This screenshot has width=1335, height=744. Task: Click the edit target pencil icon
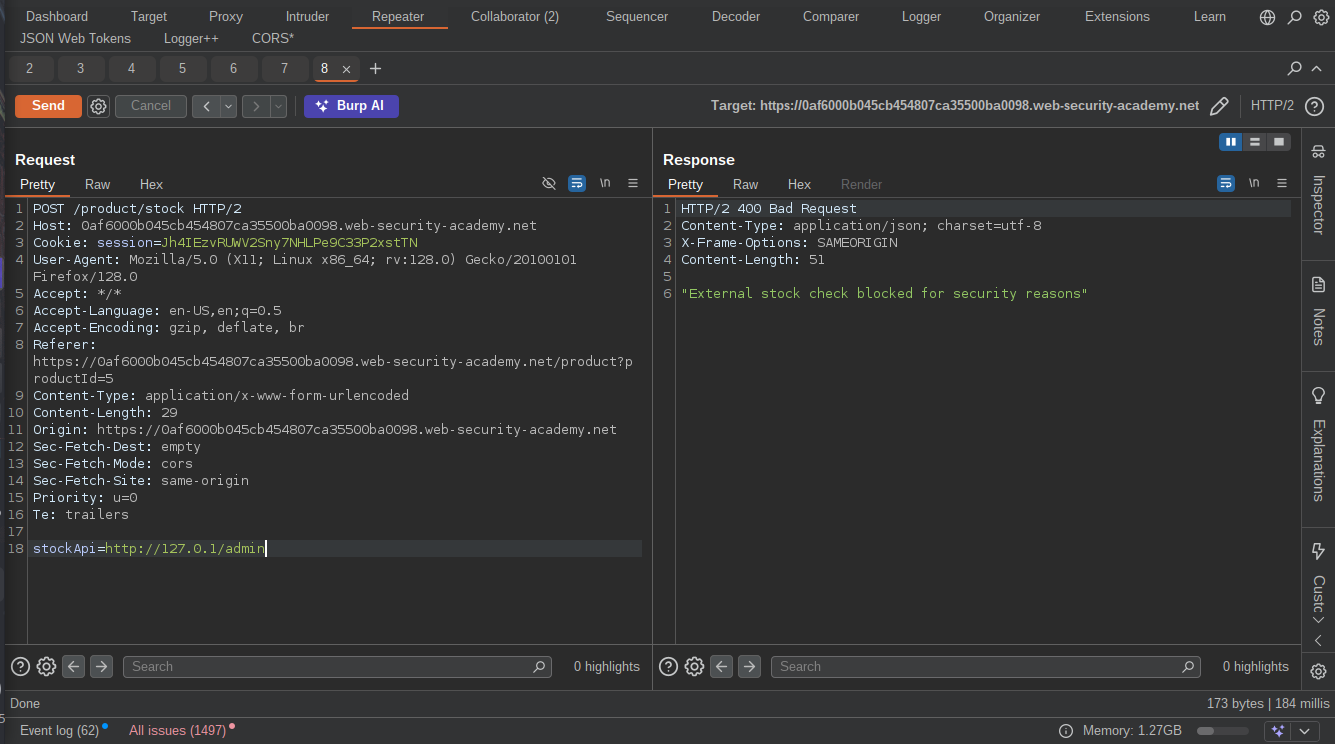[1218, 106]
